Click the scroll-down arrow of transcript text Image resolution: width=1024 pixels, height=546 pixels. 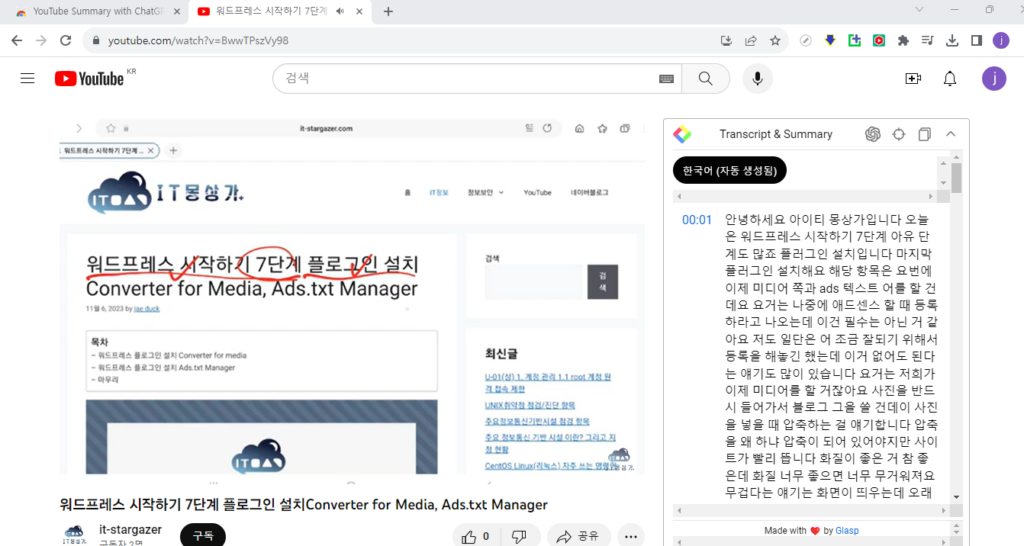tap(956, 497)
